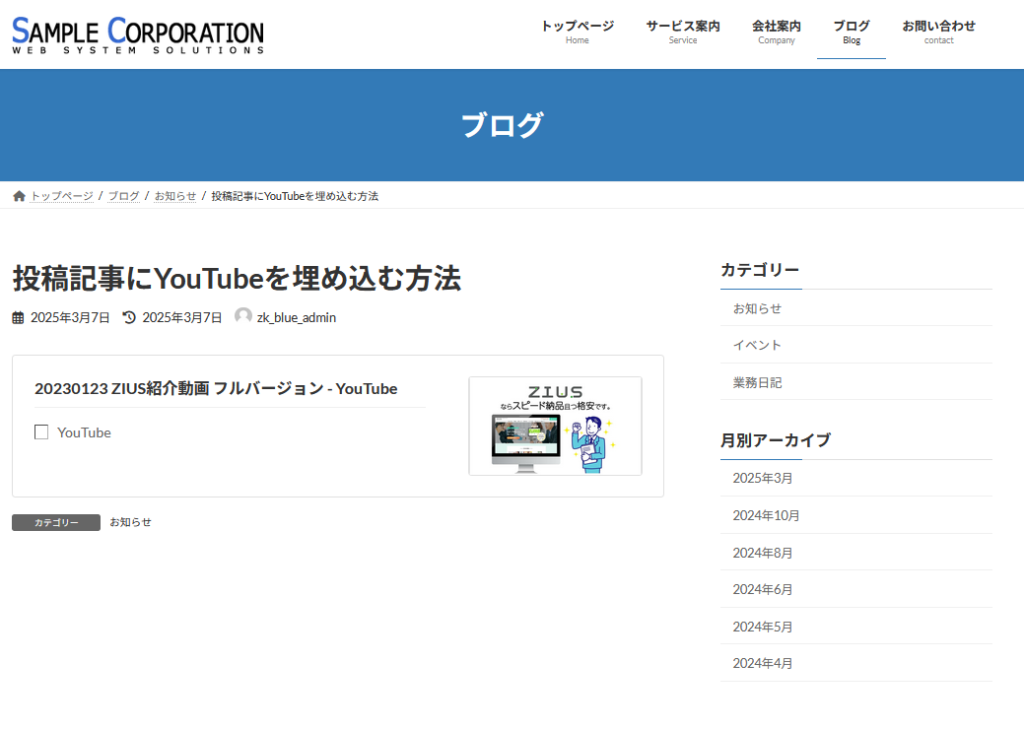Screen dimensions: 1024x729
Task: Open 会社案内 Company menu item
Action: pyautogui.click(x=776, y=32)
